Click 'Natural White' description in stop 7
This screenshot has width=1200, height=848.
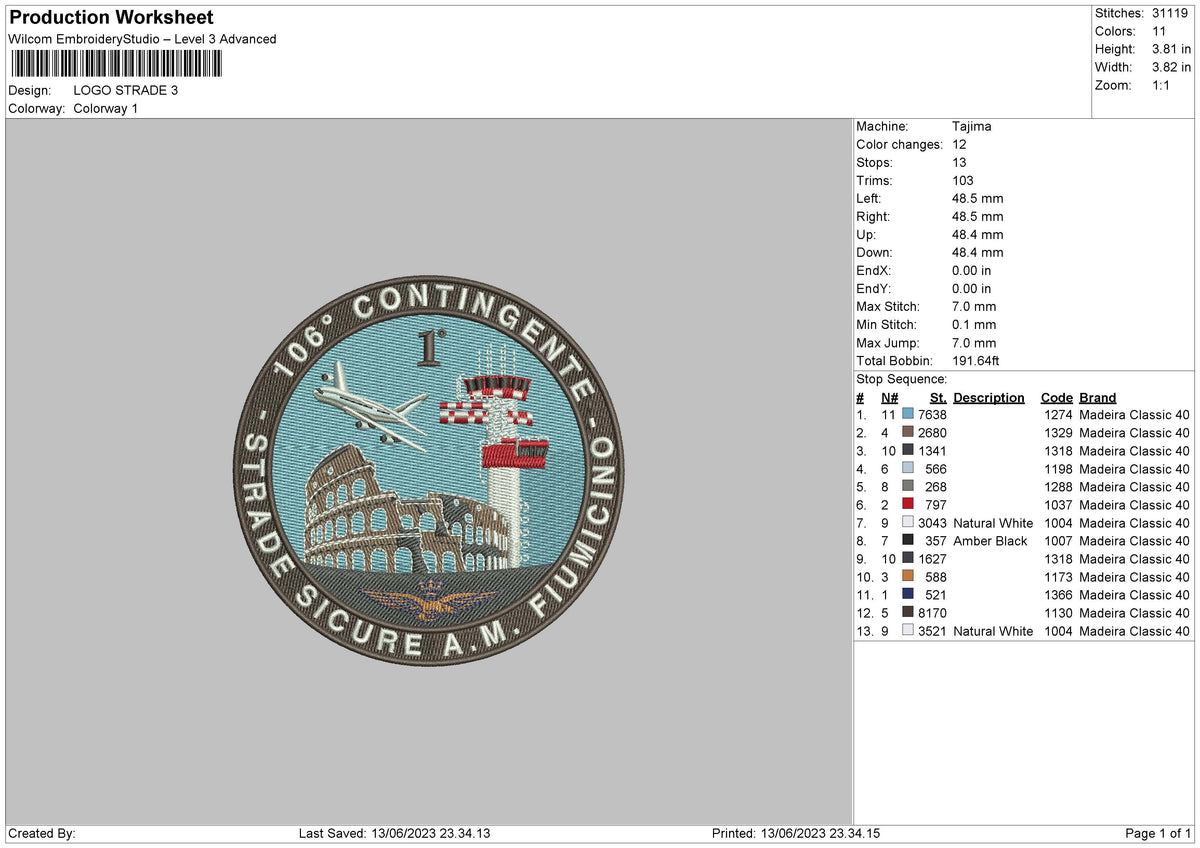pyautogui.click(x=993, y=522)
